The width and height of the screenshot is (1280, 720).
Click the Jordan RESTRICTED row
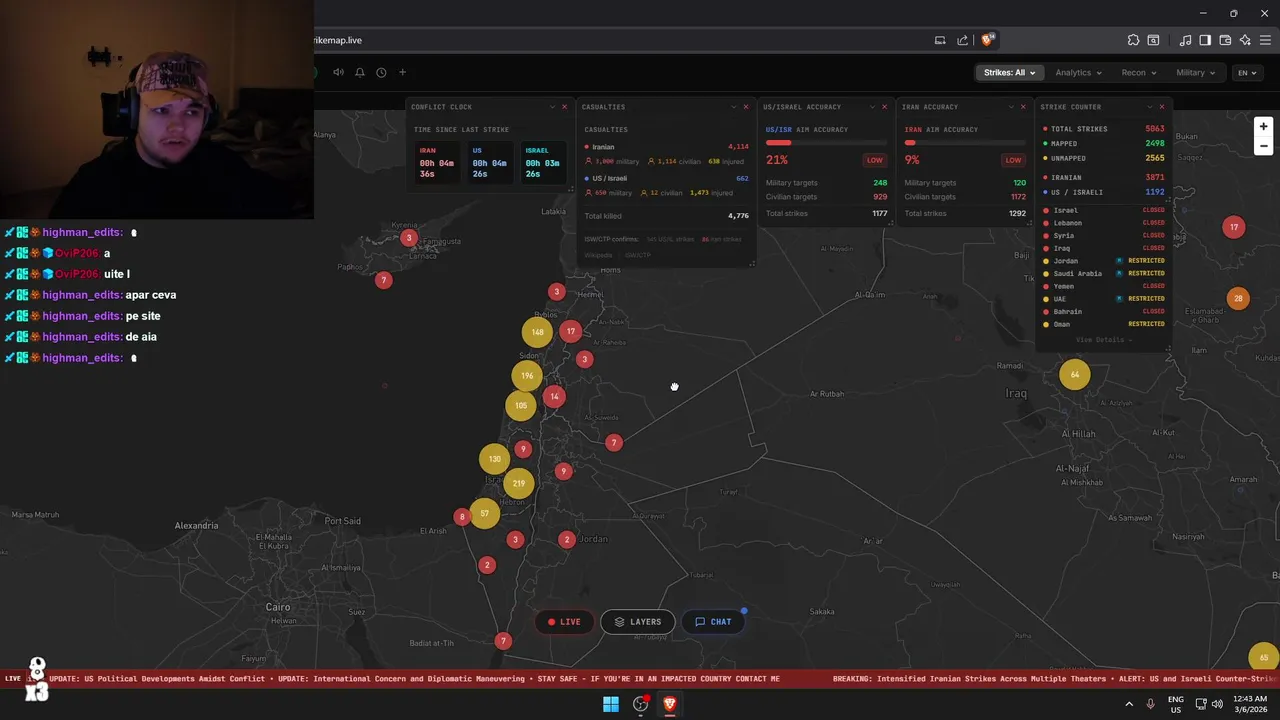pos(1104,261)
